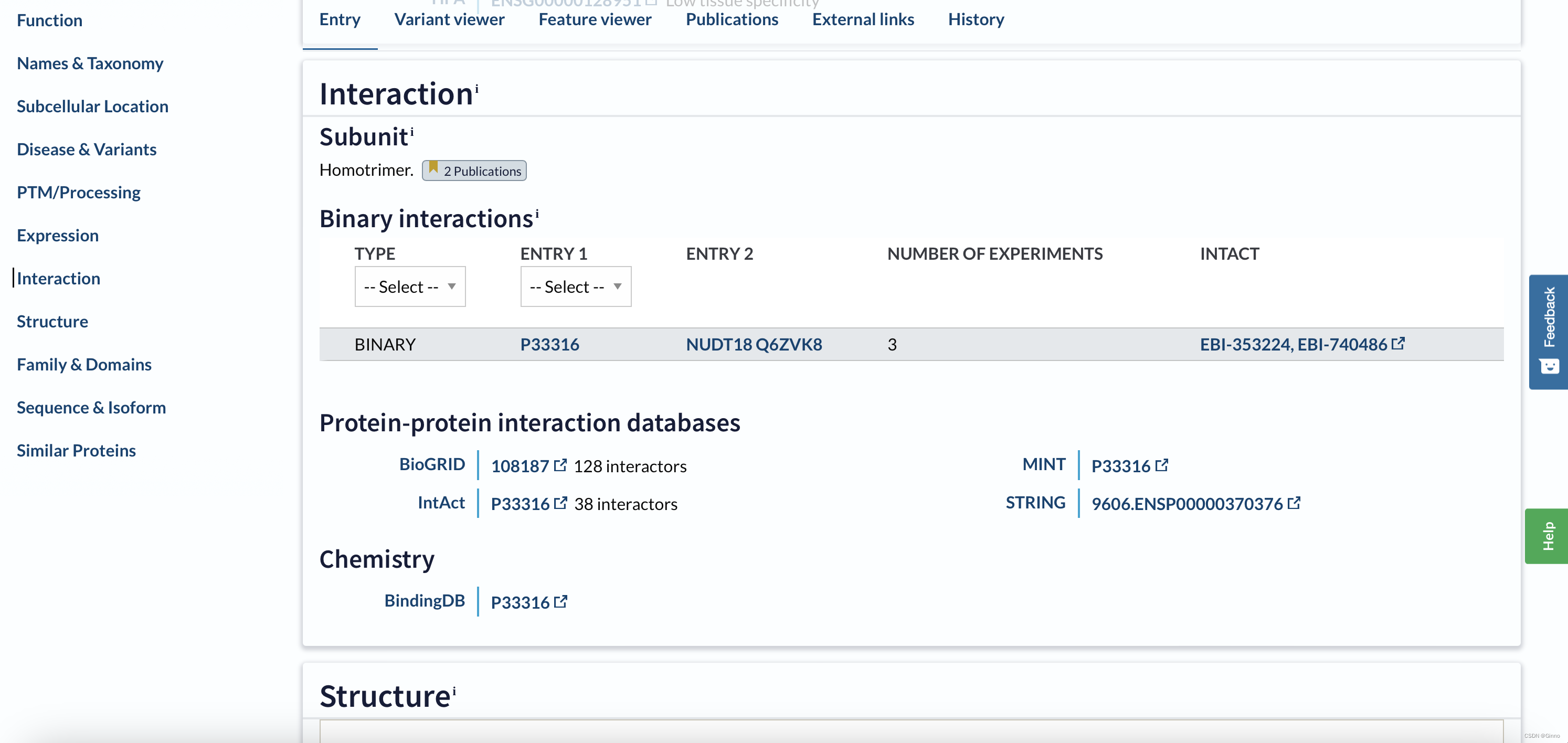The height and width of the screenshot is (743, 1568).
Task: Jump to Similar Proteins section
Action: [x=76, y=450]
